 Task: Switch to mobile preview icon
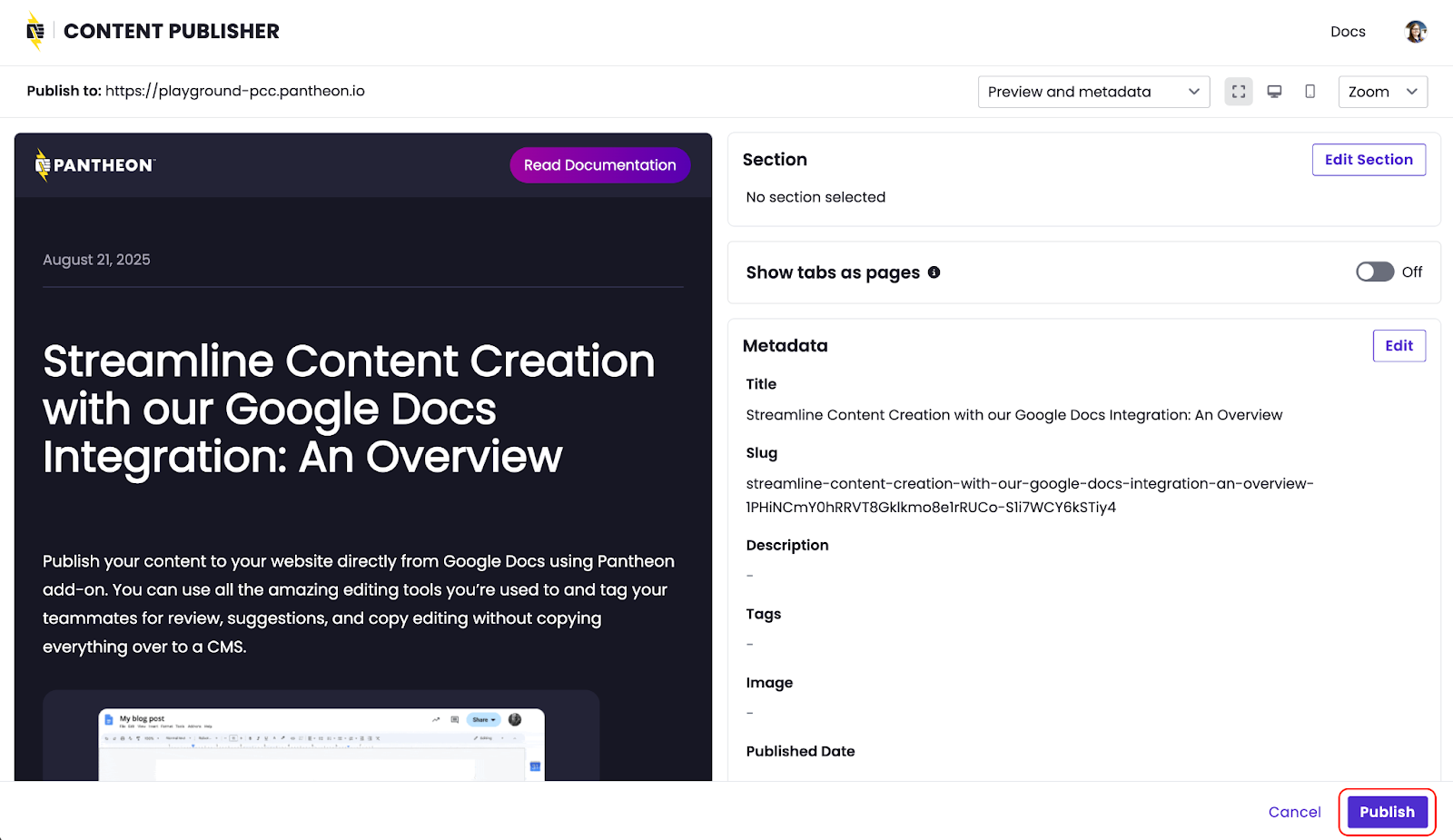1310,92
